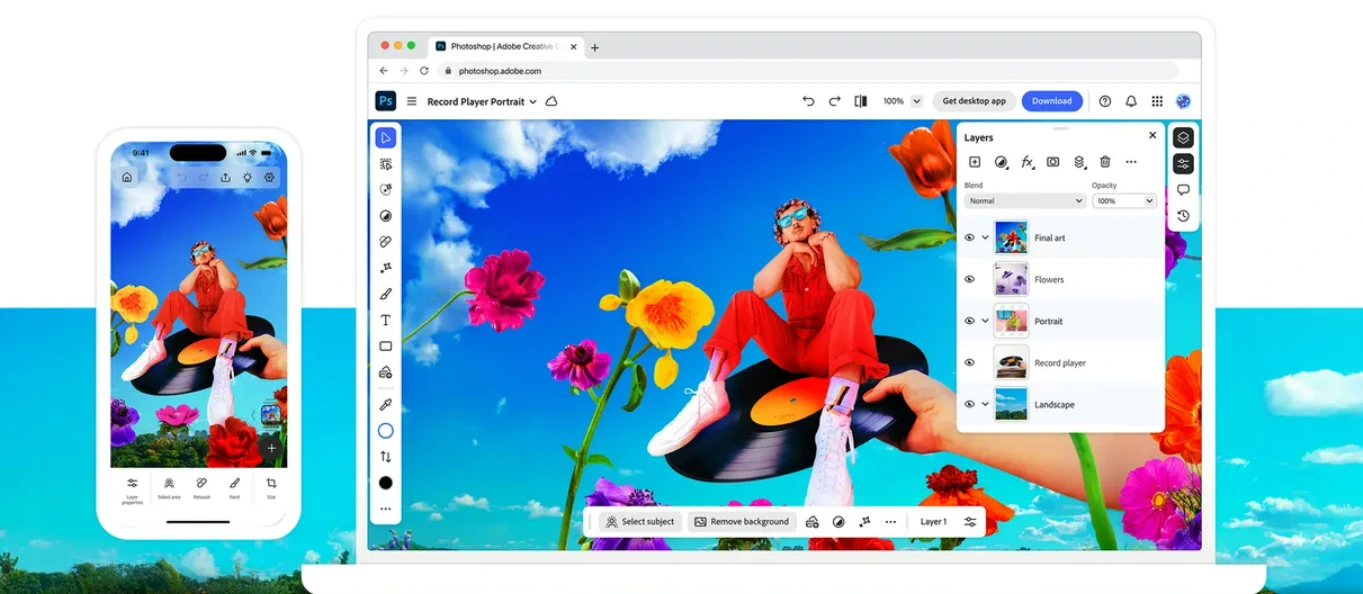
Task: Pick the Eyedropper tool
Action: (385, 405)
